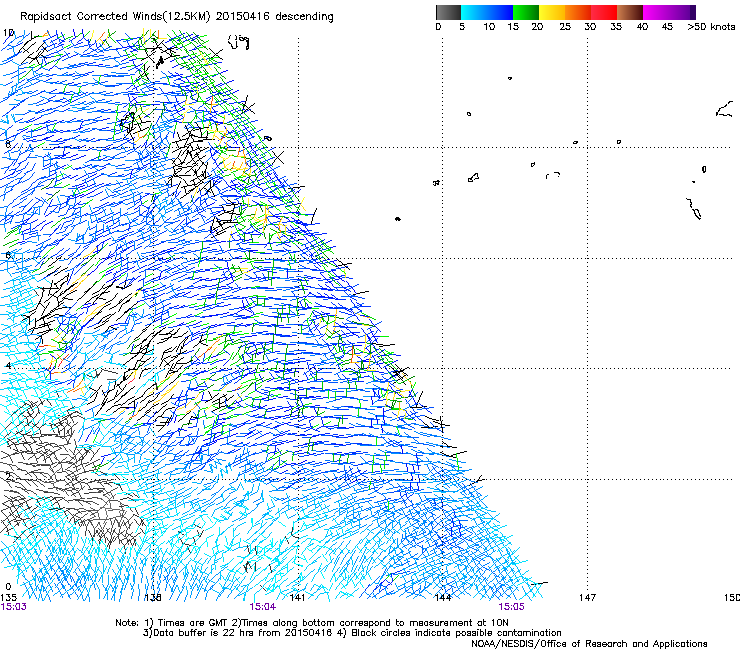The image size is (740, 650).
Task: Click the gray 0-5 knots legend color
Action: (448, 12)
